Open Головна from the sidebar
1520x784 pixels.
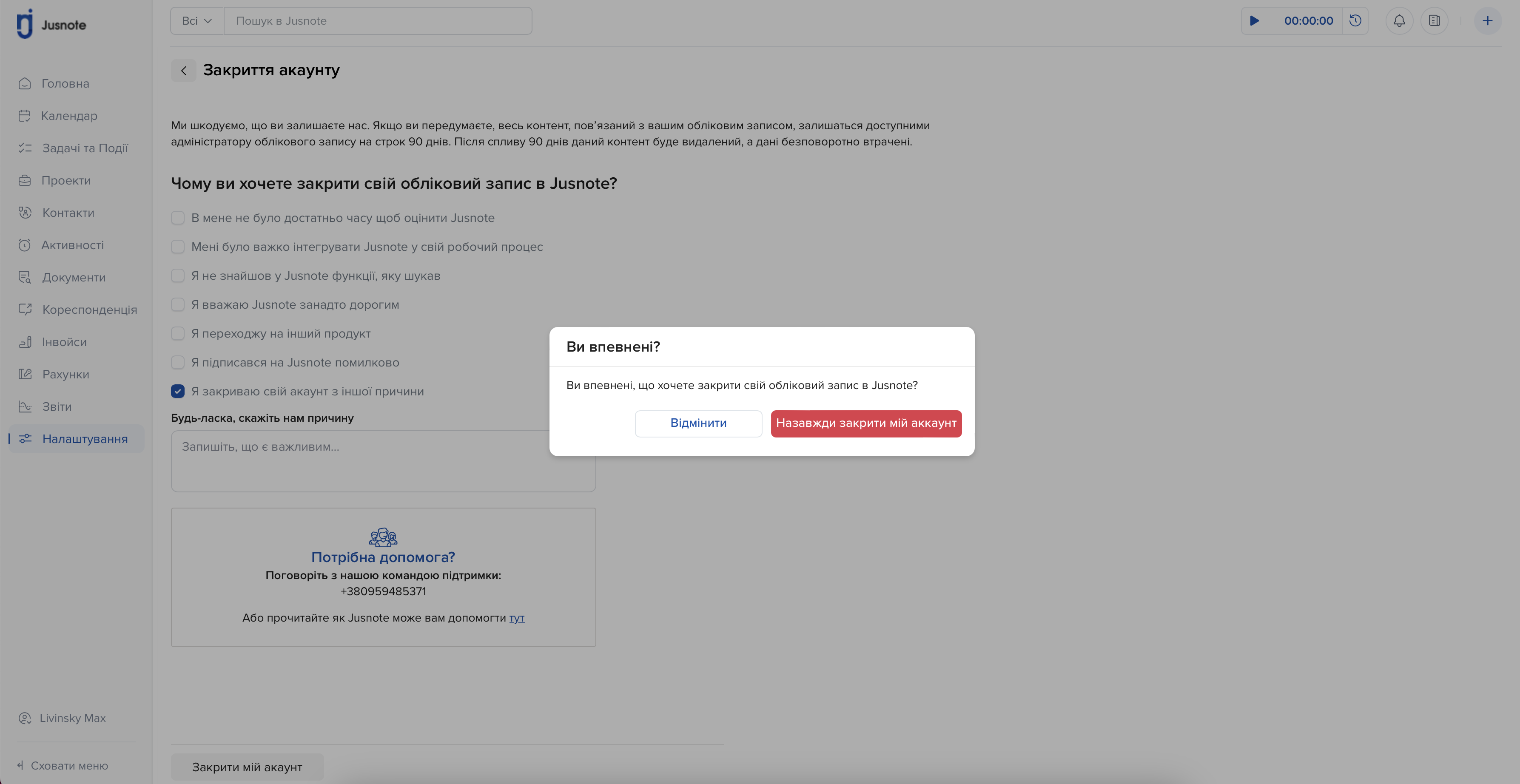(65, 84)
